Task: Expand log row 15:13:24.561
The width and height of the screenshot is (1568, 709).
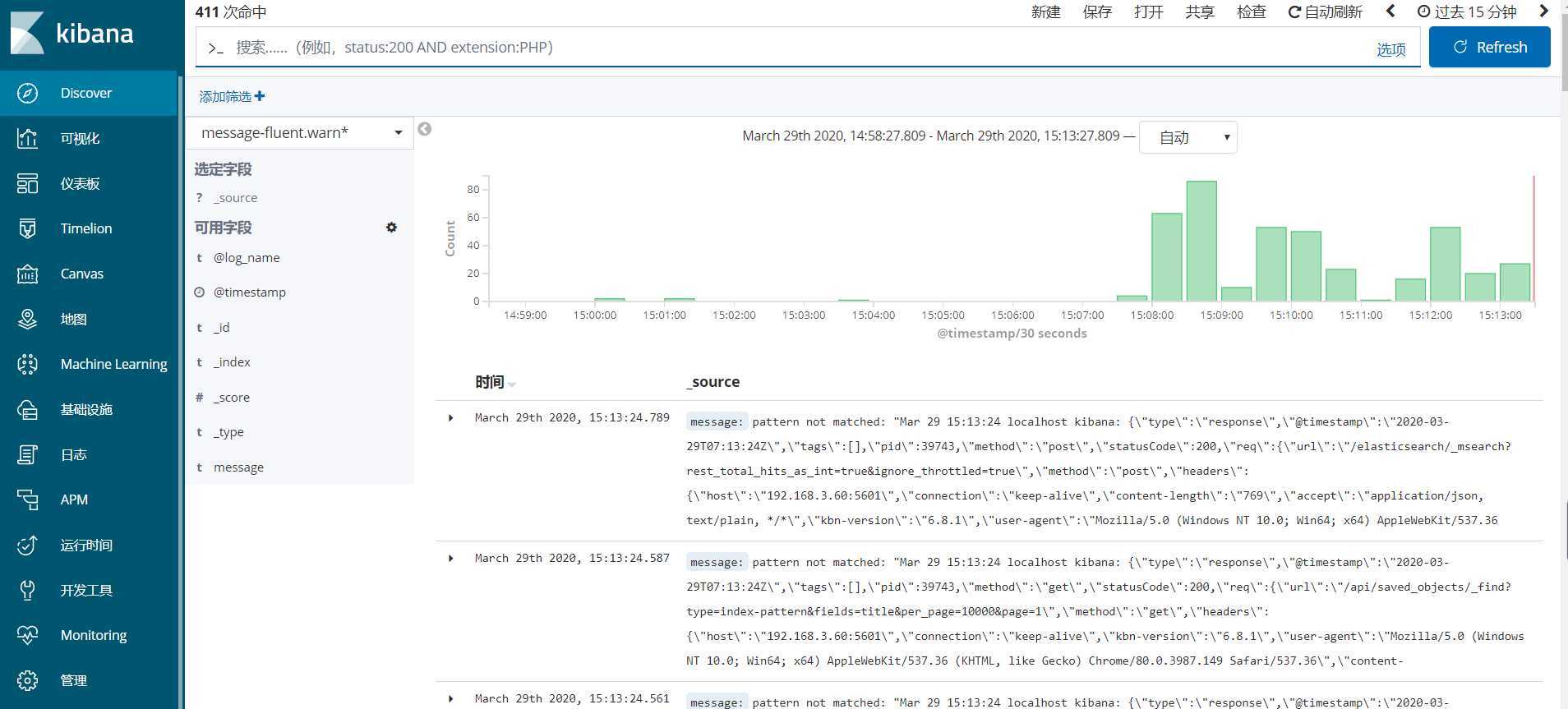Action: tap(450, 699)
